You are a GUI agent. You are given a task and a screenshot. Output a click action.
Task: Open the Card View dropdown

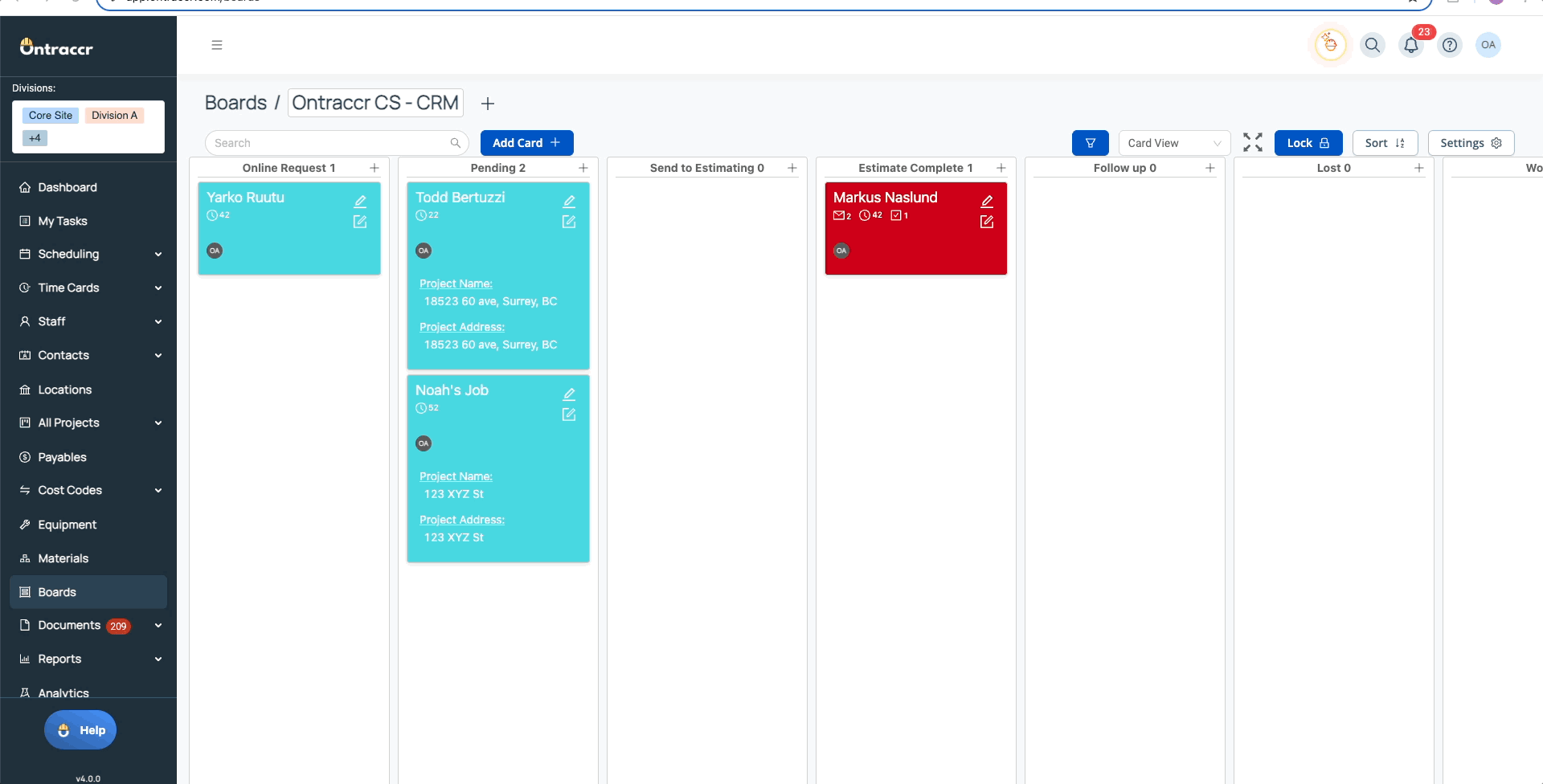click(1174, 143)
